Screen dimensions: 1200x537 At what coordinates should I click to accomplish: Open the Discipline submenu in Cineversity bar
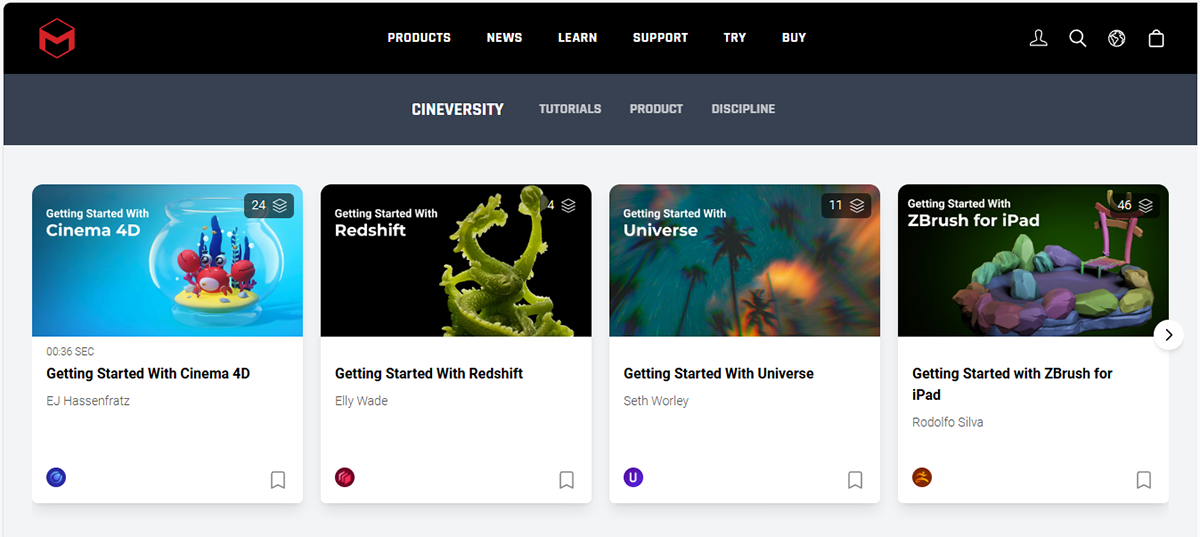tap(743, 109)
